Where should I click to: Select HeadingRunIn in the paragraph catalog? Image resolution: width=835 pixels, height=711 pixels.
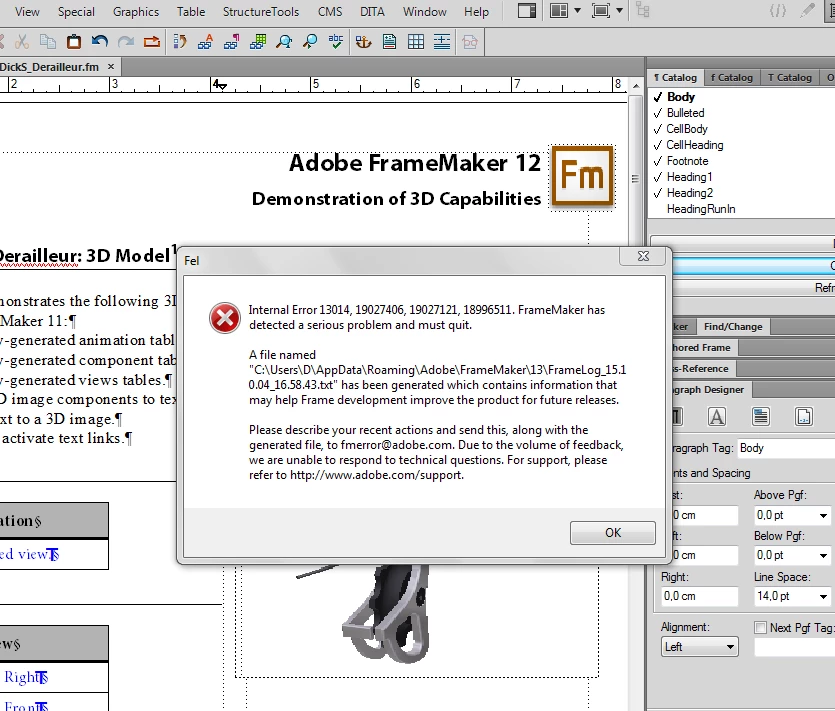click(x=701, y=209)
